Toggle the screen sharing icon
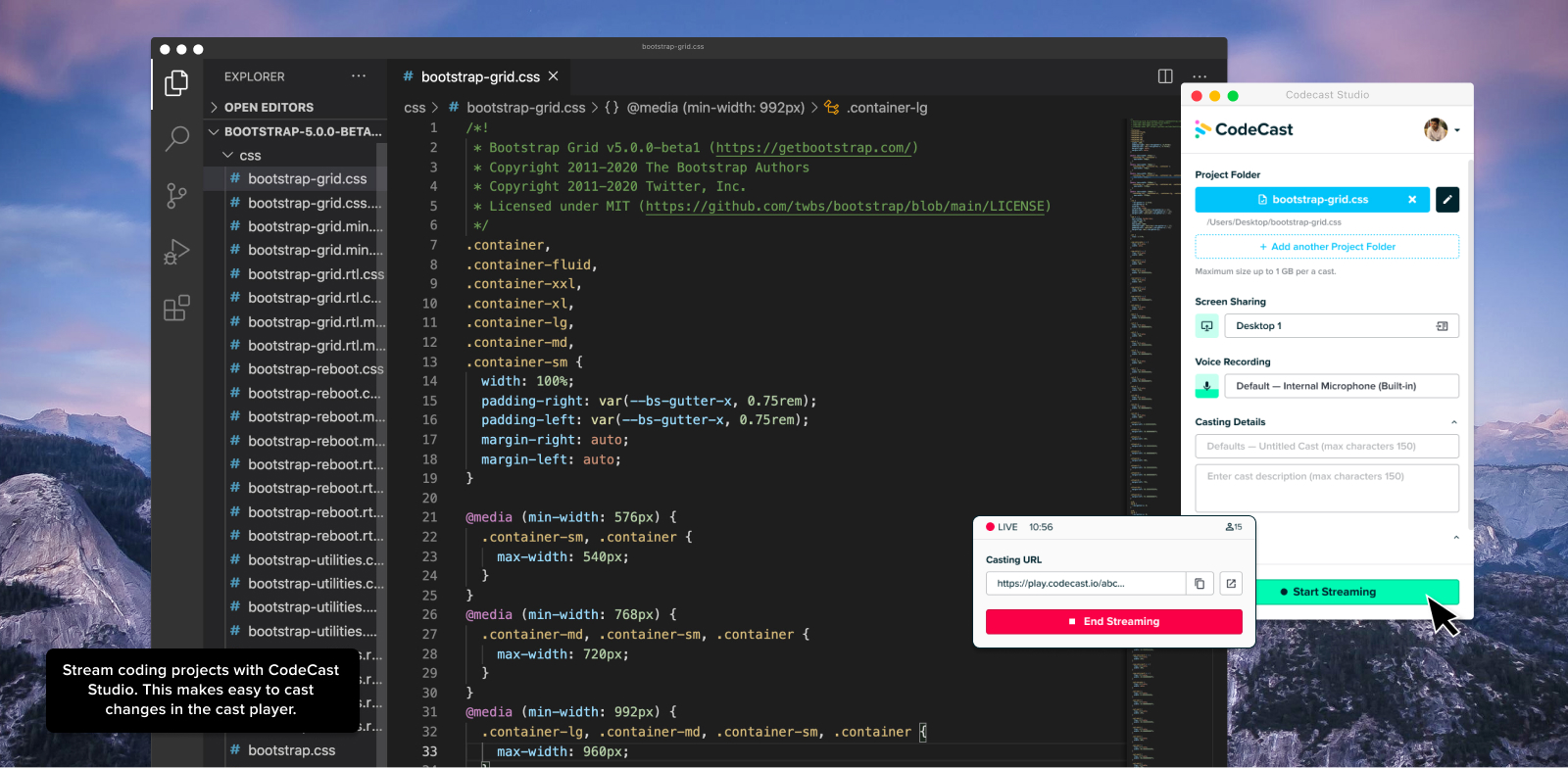Screen dimensions: 1568x768 1207,326
